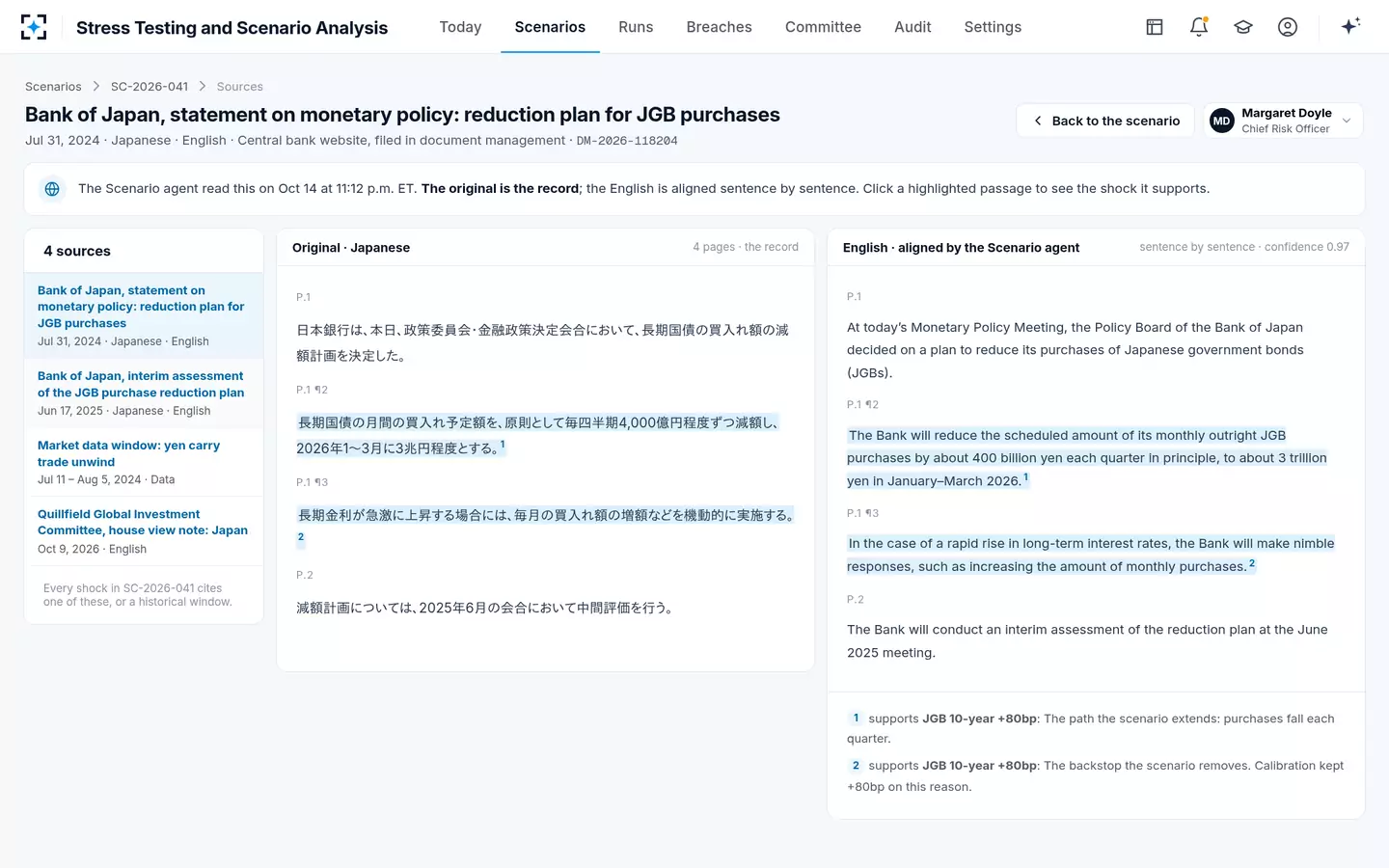
Task: Click footnote 2 badge in the English notes
Action: tap(856, 766)
